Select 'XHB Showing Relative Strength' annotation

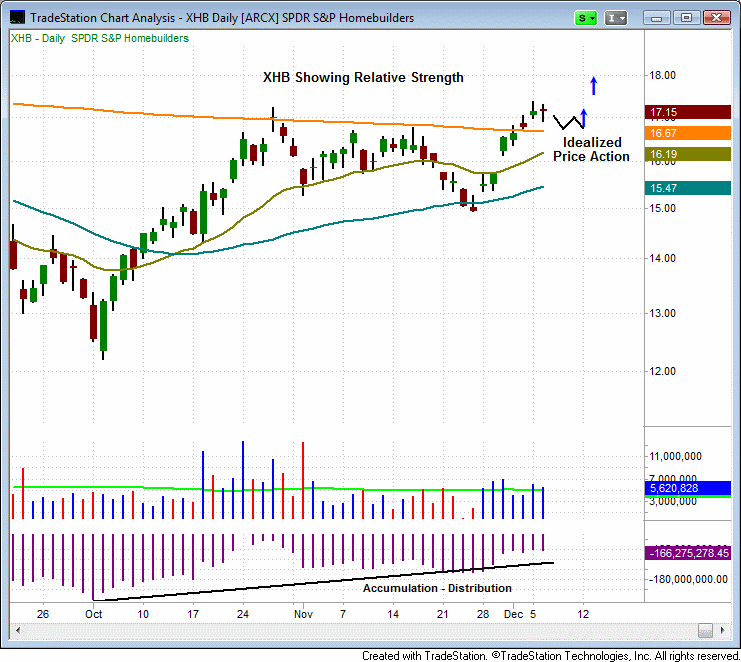pyautogui.click(x=363, y=77)
